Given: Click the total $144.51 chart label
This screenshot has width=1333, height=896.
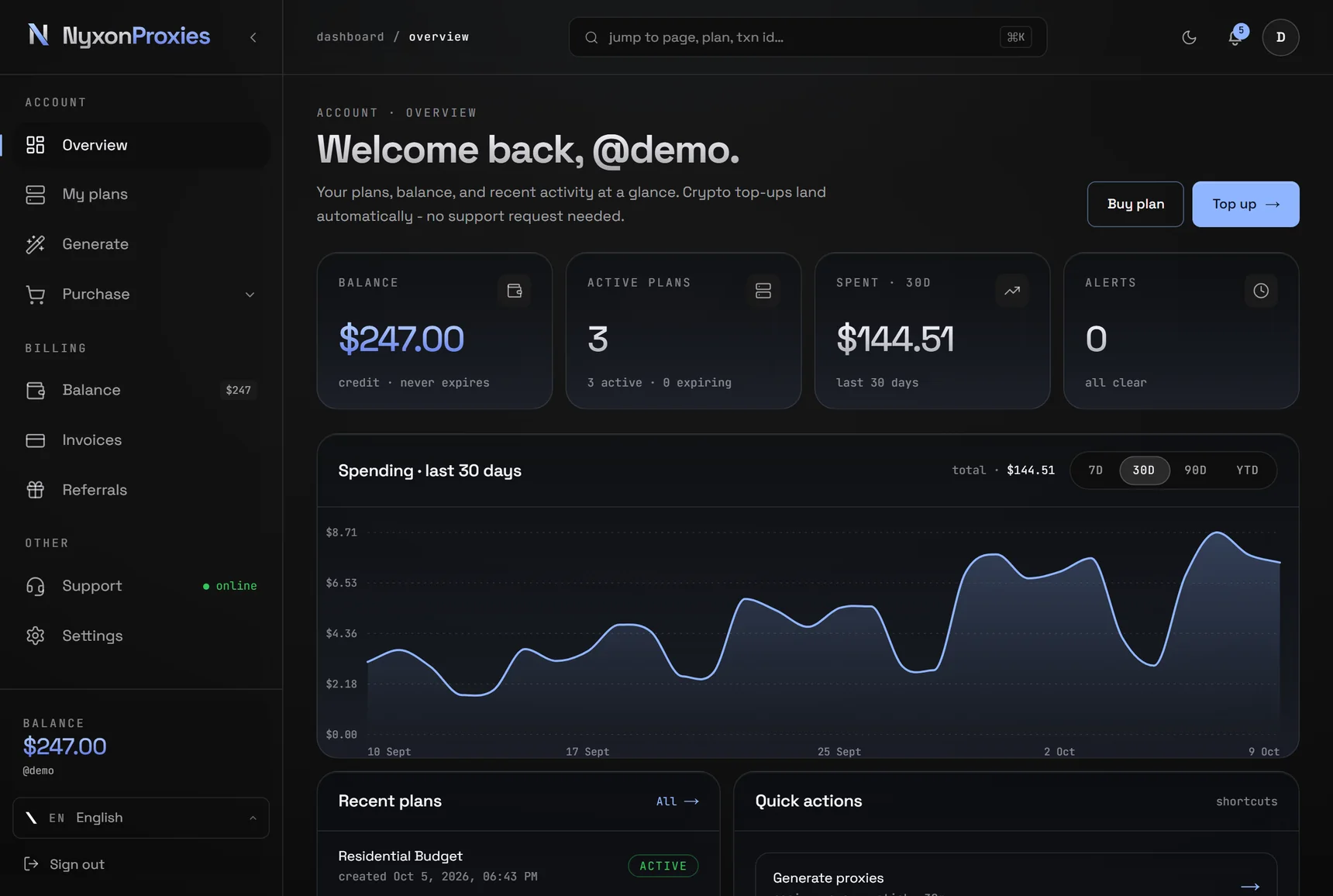Looking at the screenshot, I should pyautogui.click(x=1003, y=470).
